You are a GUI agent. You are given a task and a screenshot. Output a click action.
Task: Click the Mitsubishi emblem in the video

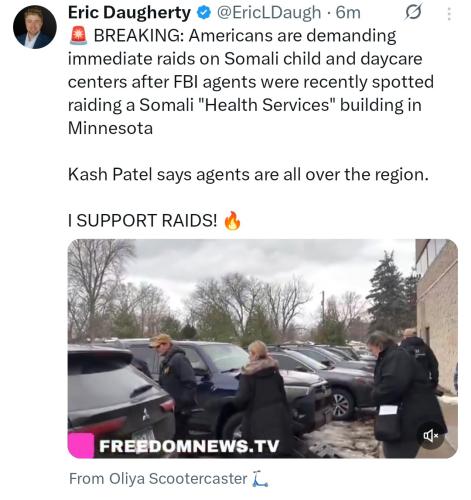pyautogui.click(x=146, y=414)
